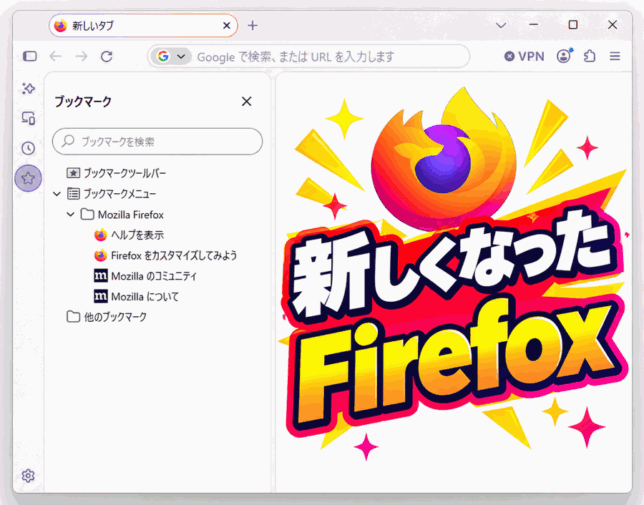
Task: Reload the page with the refresh icon
Action: click(107, 56)
